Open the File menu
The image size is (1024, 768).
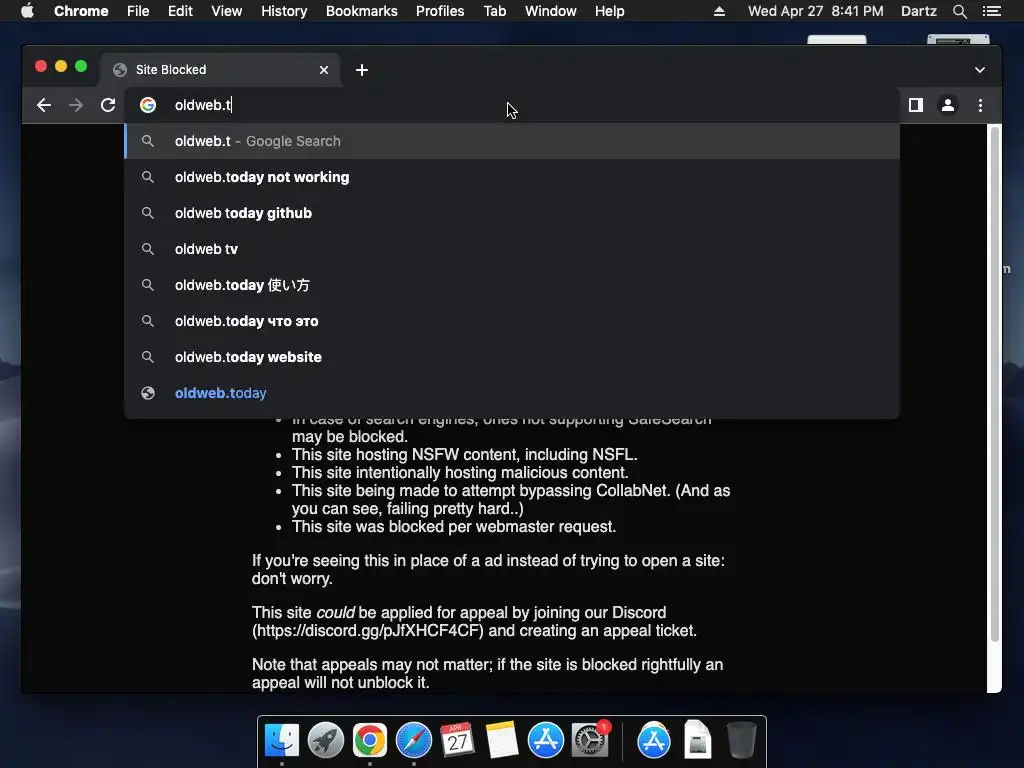click(138, 11)
